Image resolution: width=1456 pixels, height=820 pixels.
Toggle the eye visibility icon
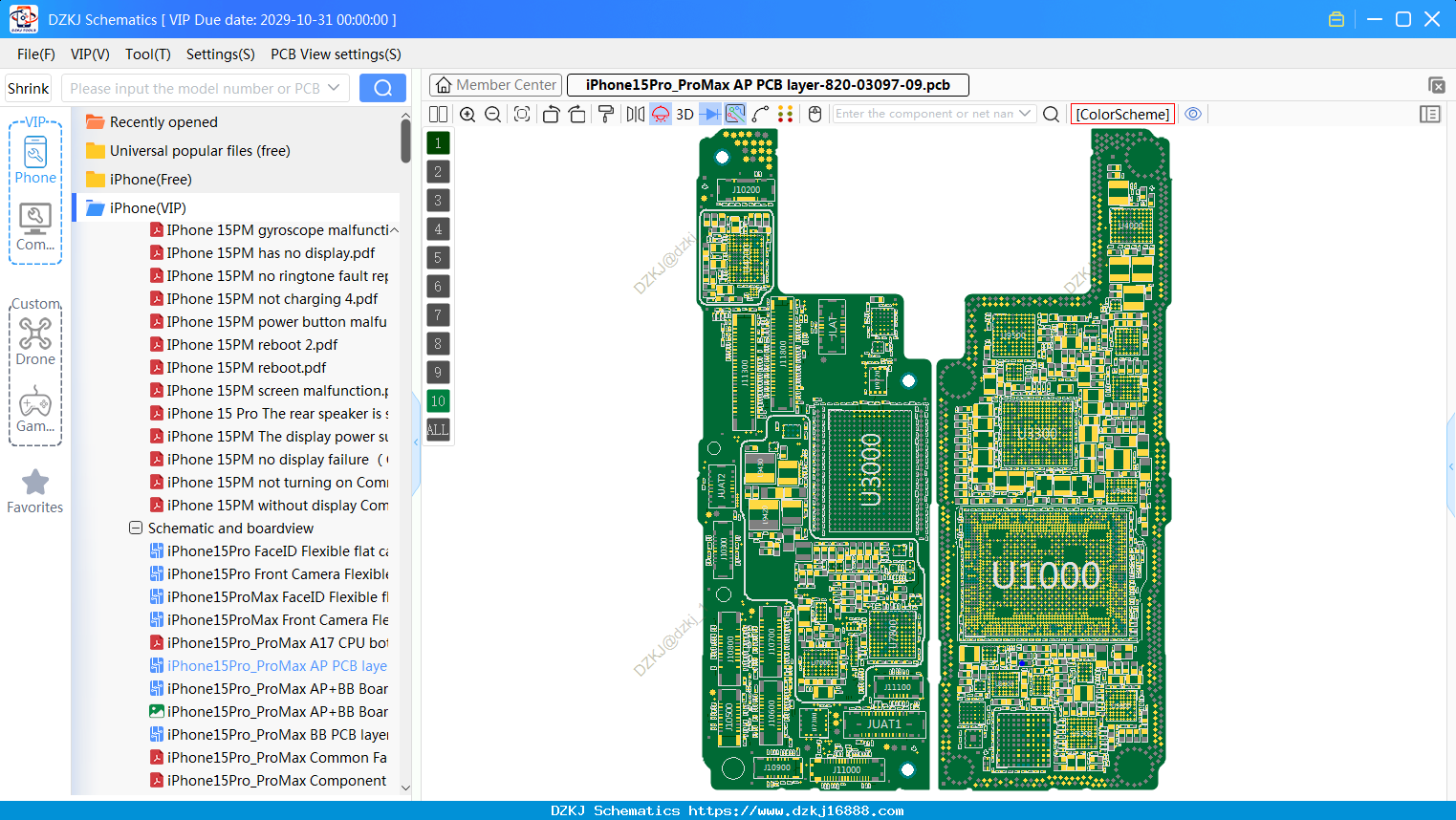click(1193, 114)
